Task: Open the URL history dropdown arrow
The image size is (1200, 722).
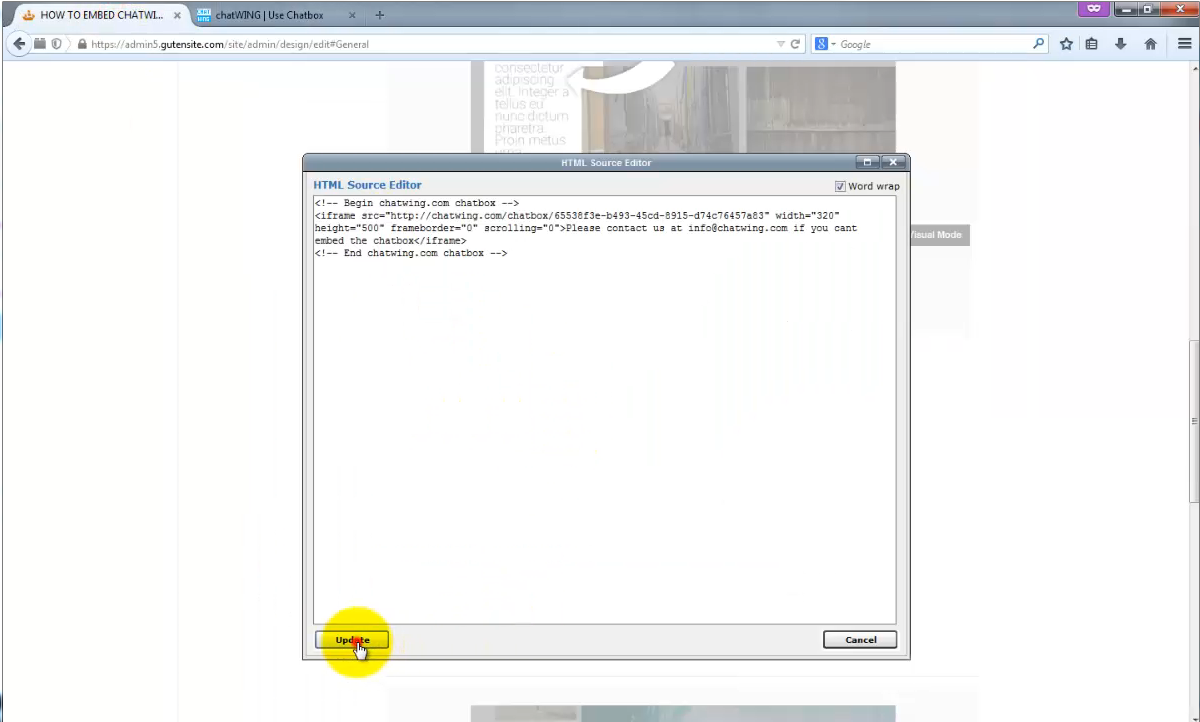Action: (781, 44)
